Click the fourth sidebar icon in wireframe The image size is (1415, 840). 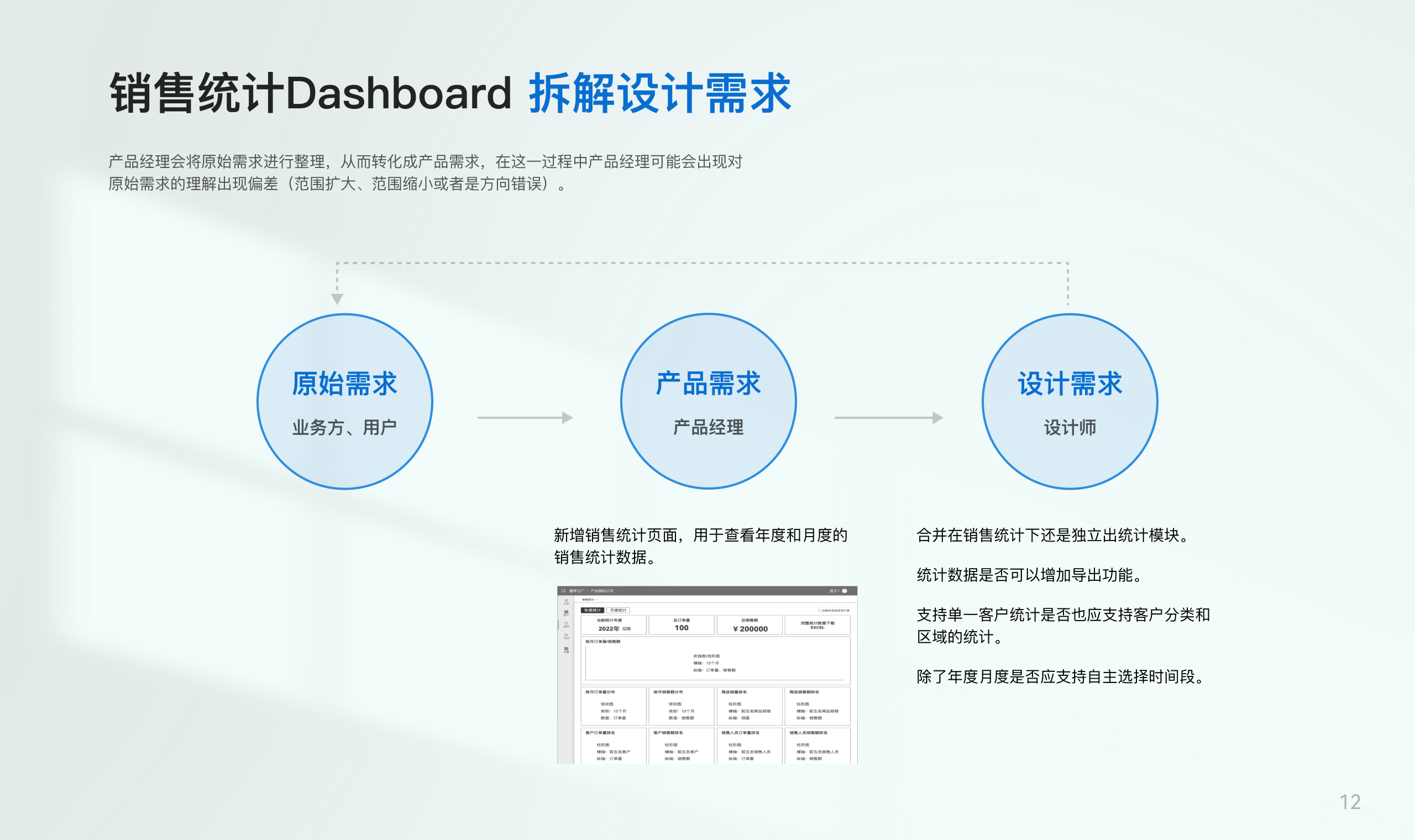567,637
